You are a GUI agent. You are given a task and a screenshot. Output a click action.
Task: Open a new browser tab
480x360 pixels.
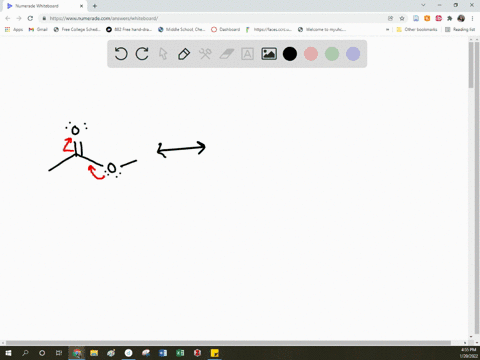pos(95,6)
